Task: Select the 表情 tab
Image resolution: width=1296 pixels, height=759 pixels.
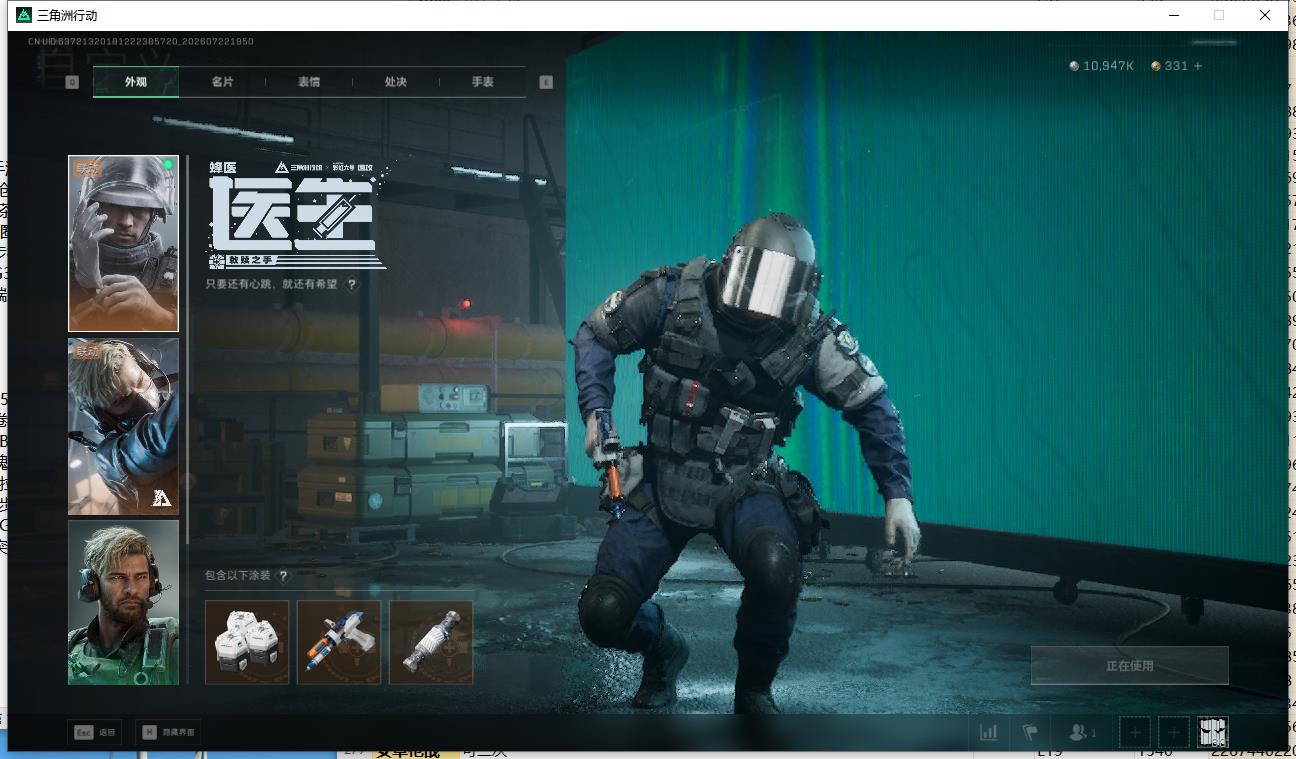Action: tap(309, 82)
